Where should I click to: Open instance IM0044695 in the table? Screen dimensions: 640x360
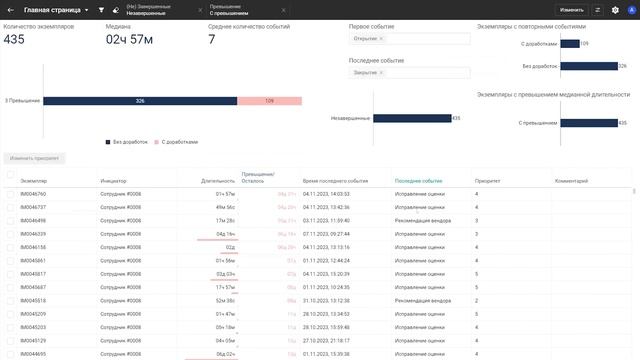pos(33,354)
